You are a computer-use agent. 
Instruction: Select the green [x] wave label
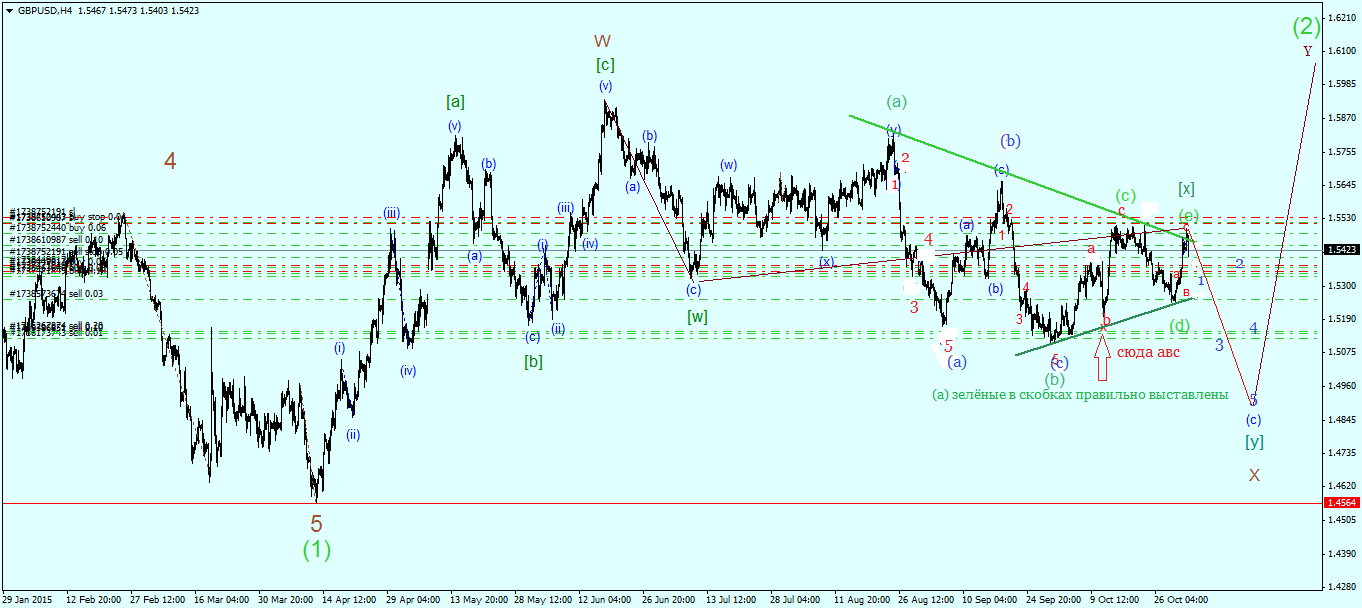tap(1187, 188)
